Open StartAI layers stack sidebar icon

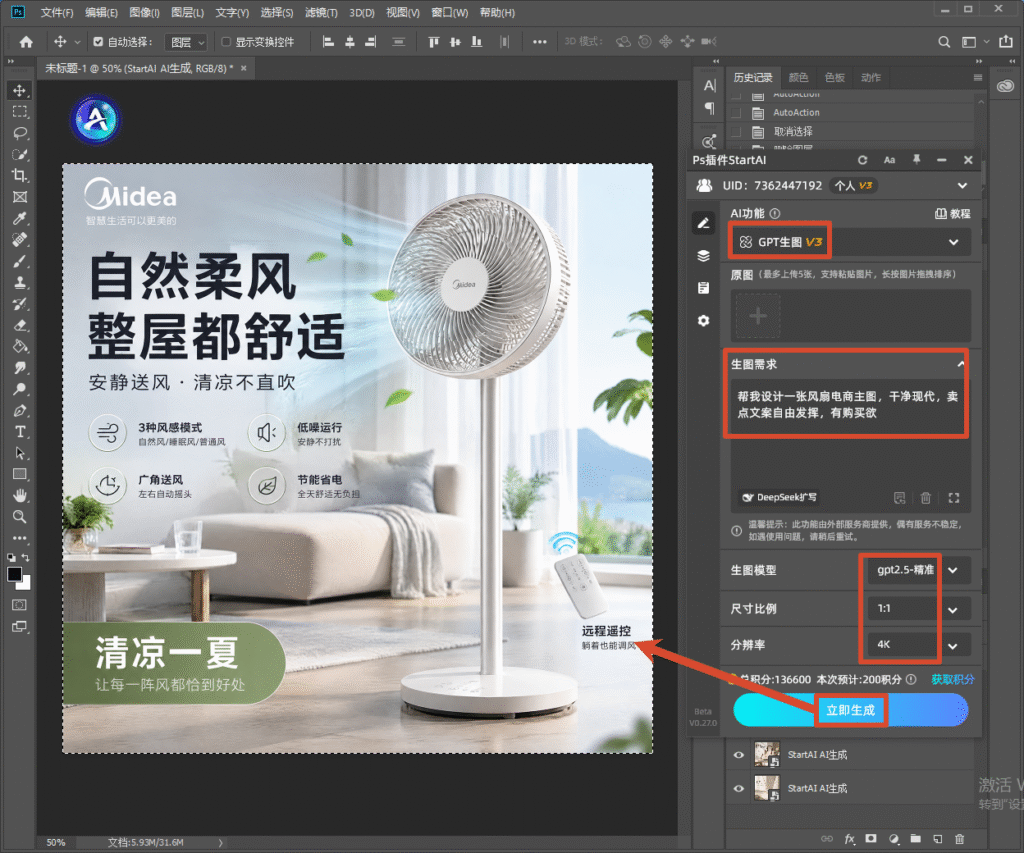pyautogui.click(x=703, y=255)
